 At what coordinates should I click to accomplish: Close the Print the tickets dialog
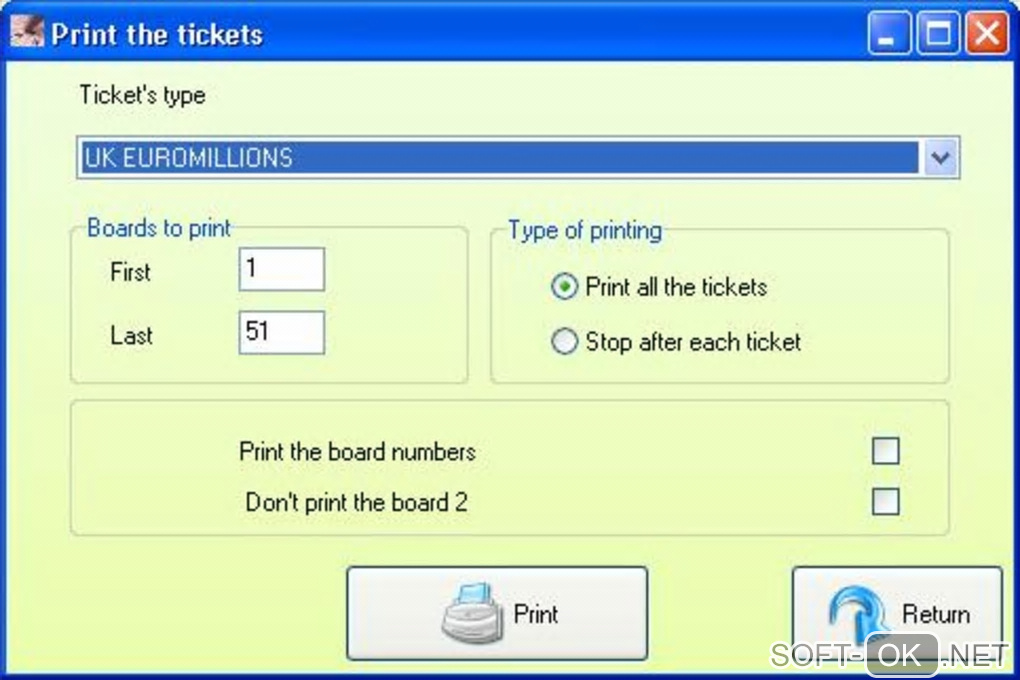(987, 35)
